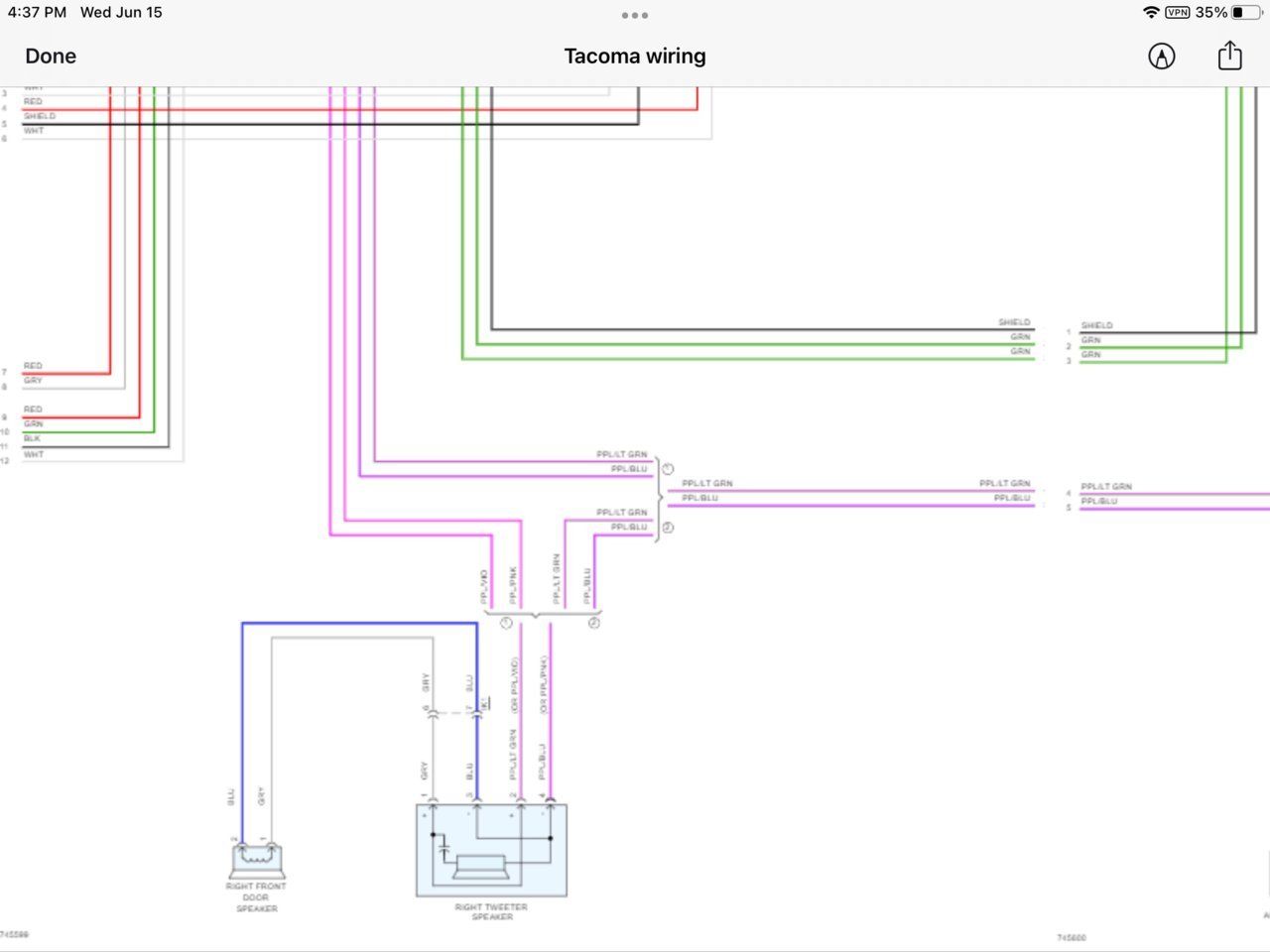The height and width of the screenshot is (952, 1270).
Task: Tap the Tacoma wiring title
Action: pos(635,57)
